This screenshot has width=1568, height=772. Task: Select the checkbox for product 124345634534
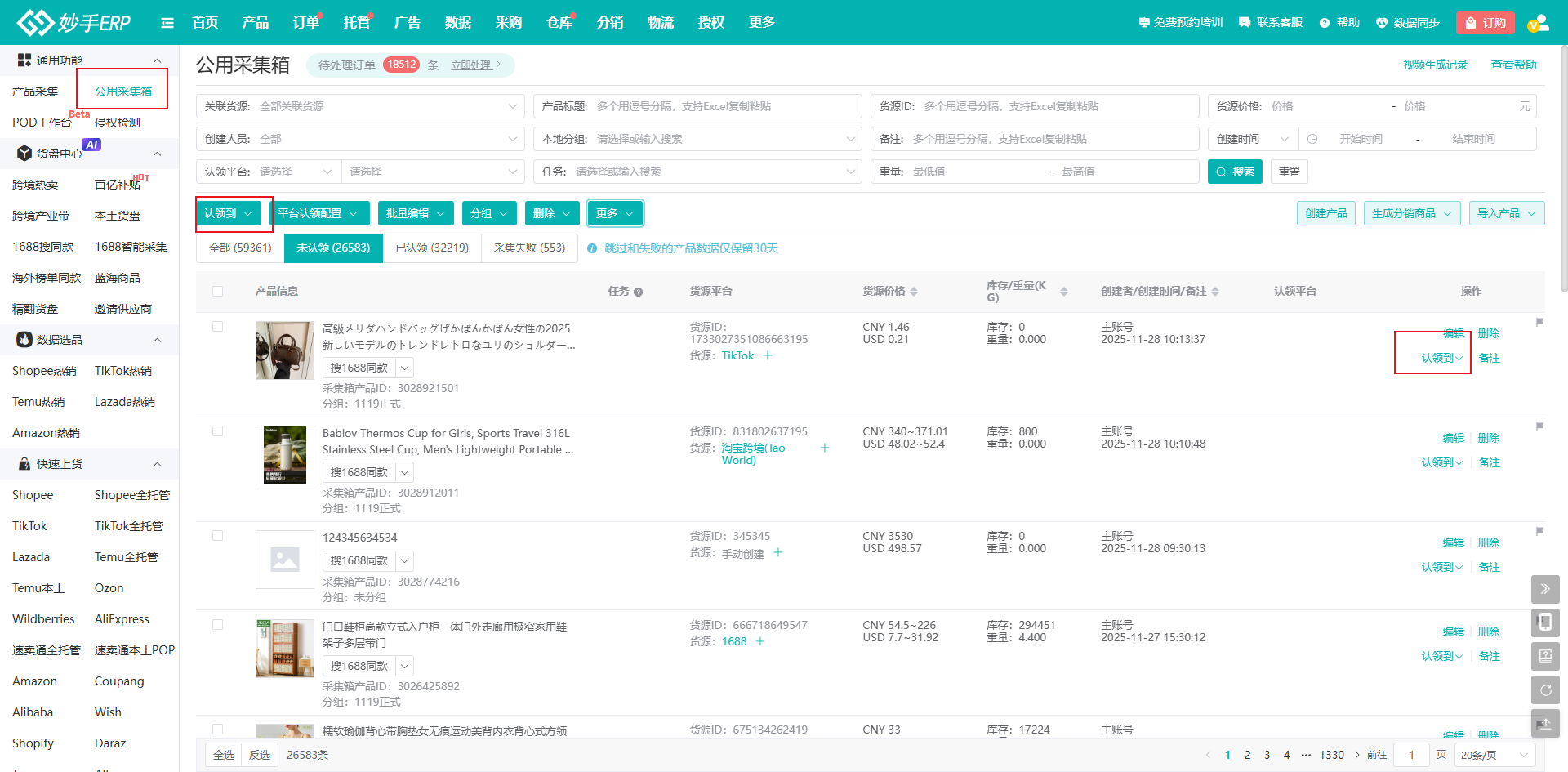[217, 536]
